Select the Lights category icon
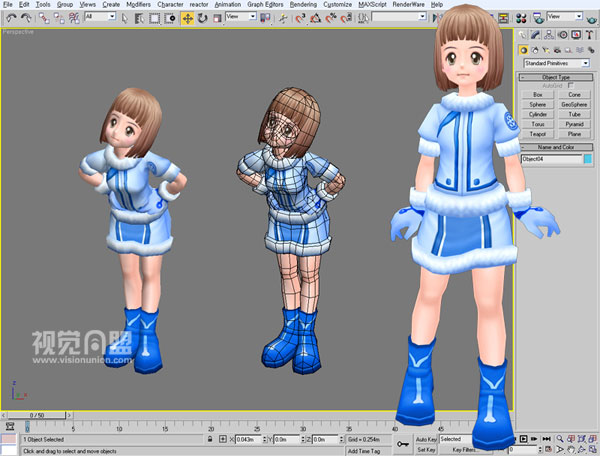The width and height of the screenshot is (600, 456). 548,49
